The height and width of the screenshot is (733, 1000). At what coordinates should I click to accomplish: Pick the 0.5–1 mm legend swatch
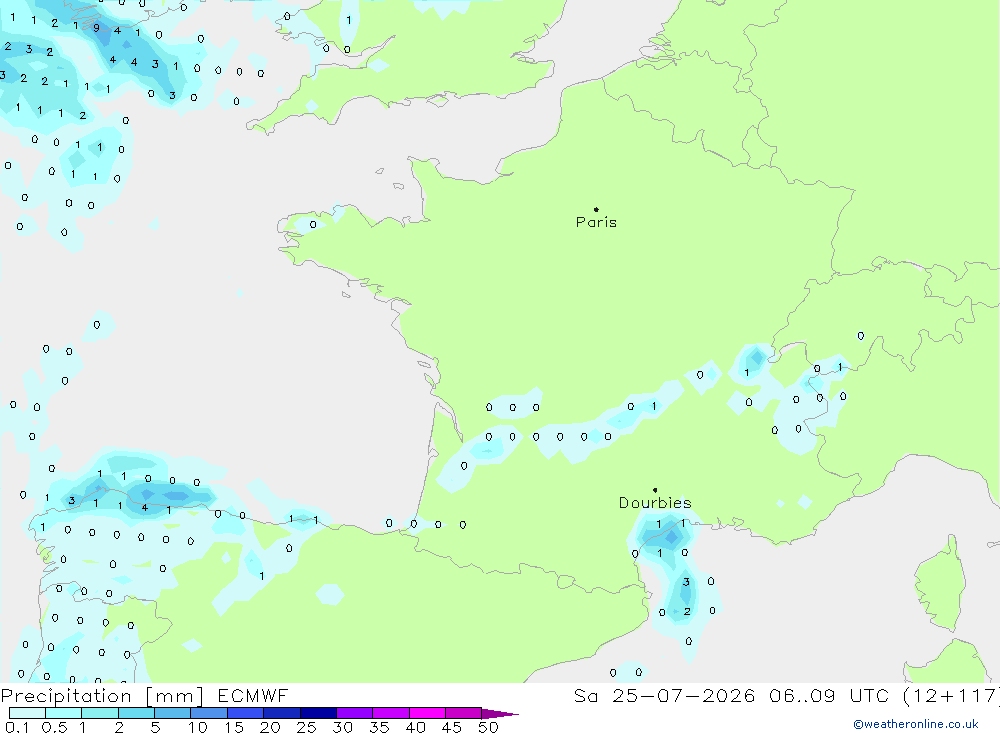click(x=64, y=713)
